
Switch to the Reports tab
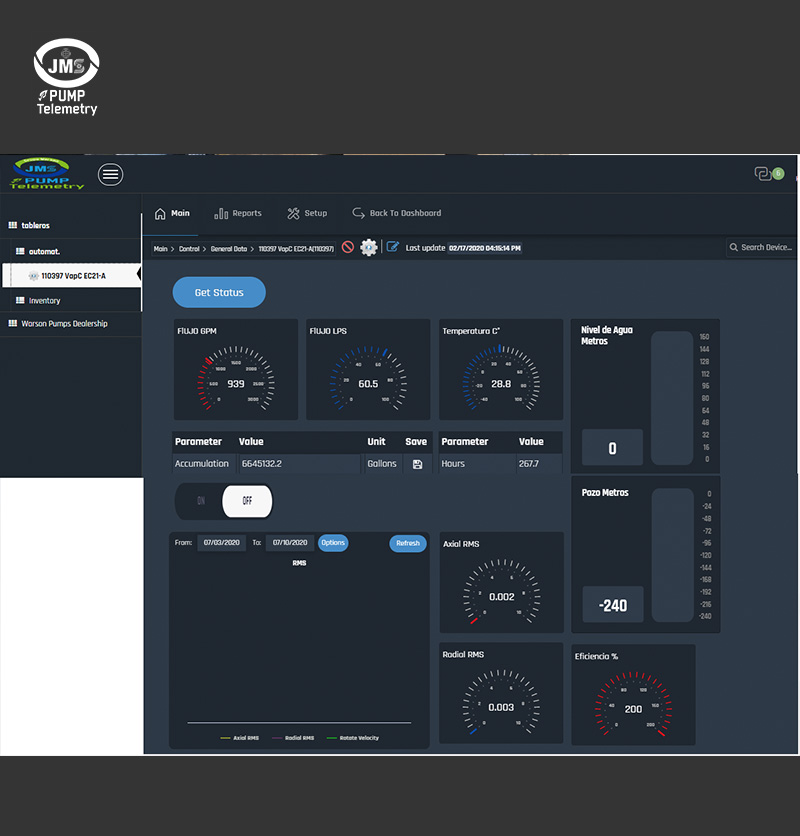pos(238,213)
